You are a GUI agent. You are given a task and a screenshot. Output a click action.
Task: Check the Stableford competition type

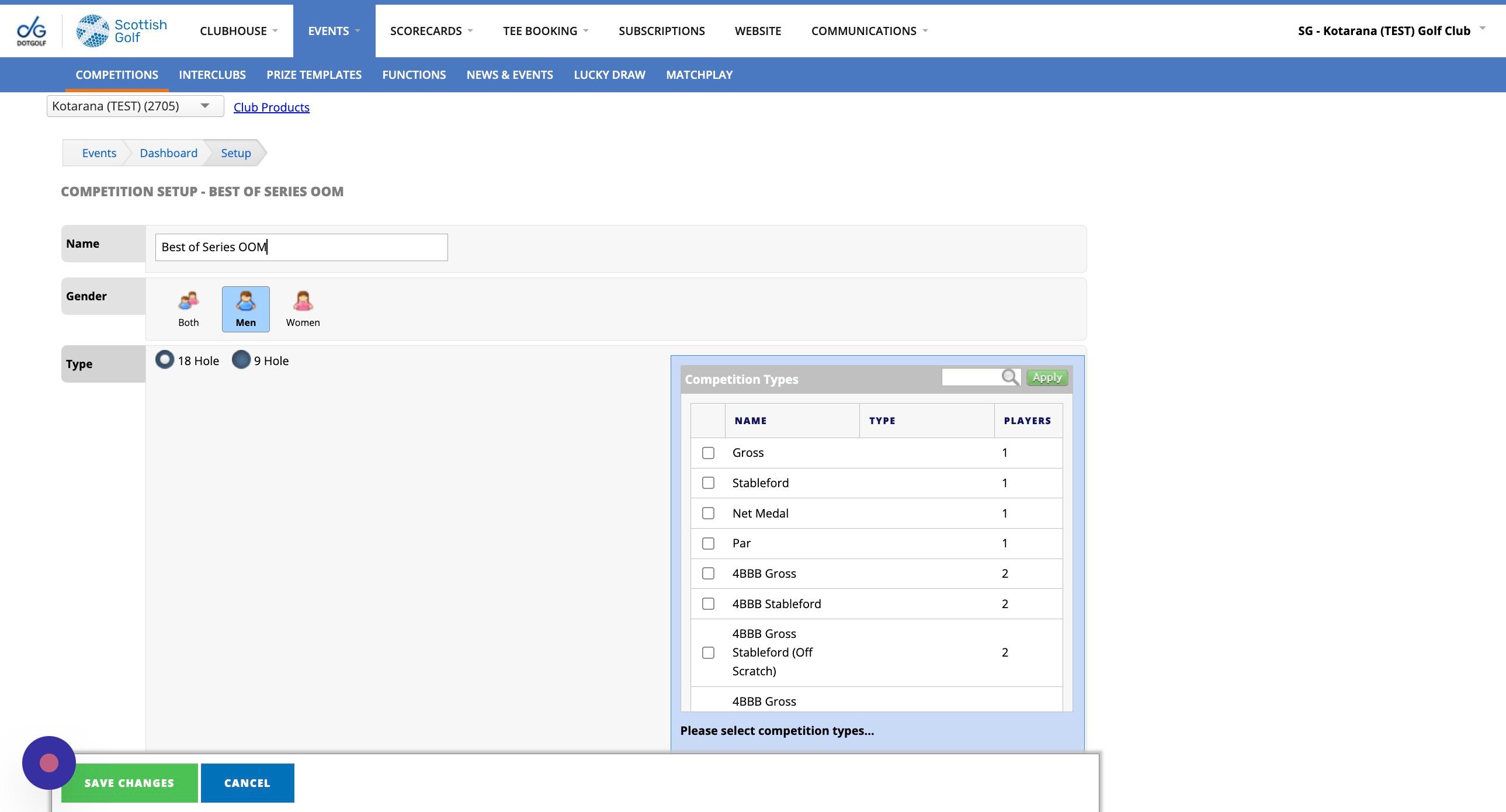tap(708, 483)
